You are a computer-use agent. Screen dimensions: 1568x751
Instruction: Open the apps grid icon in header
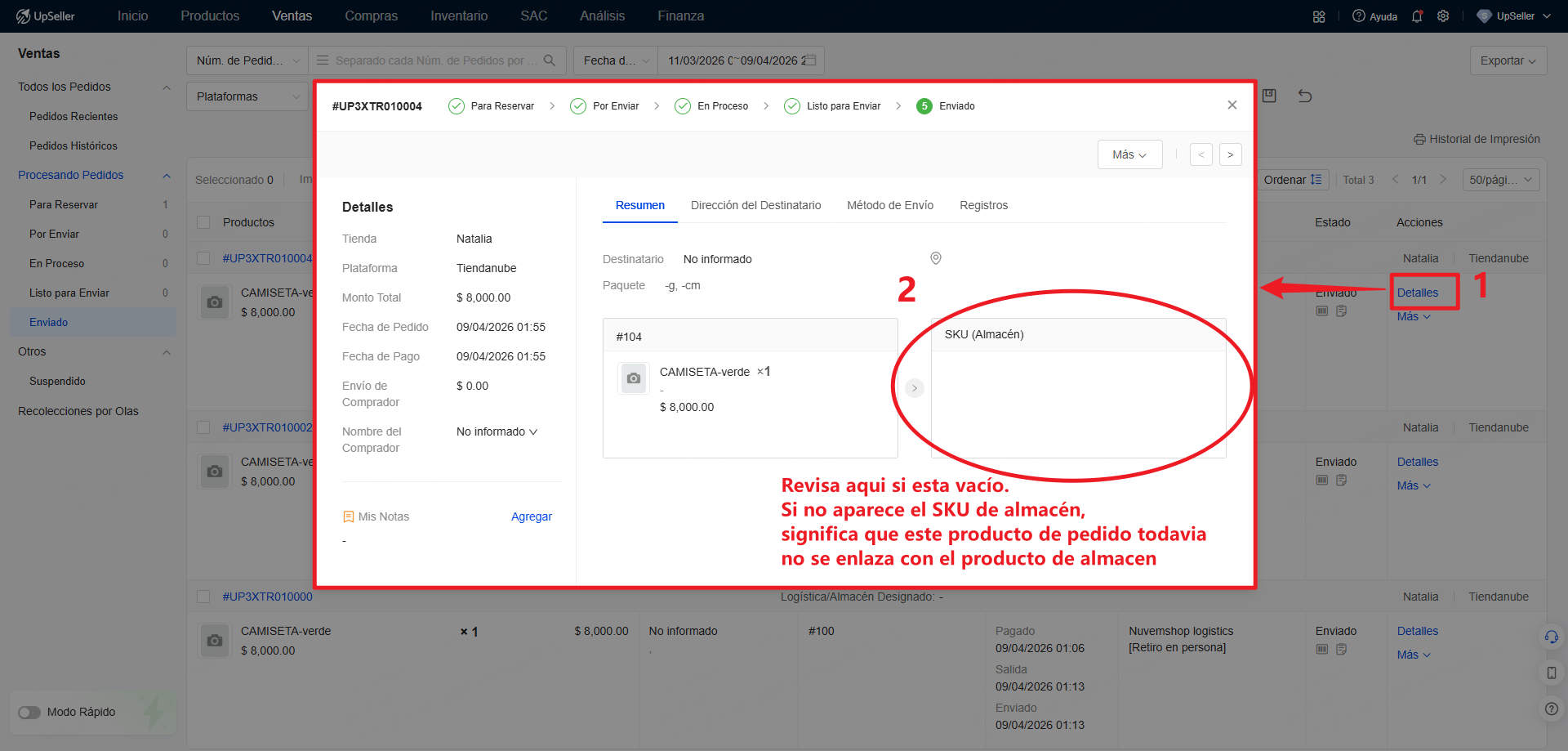(1319, 16)
